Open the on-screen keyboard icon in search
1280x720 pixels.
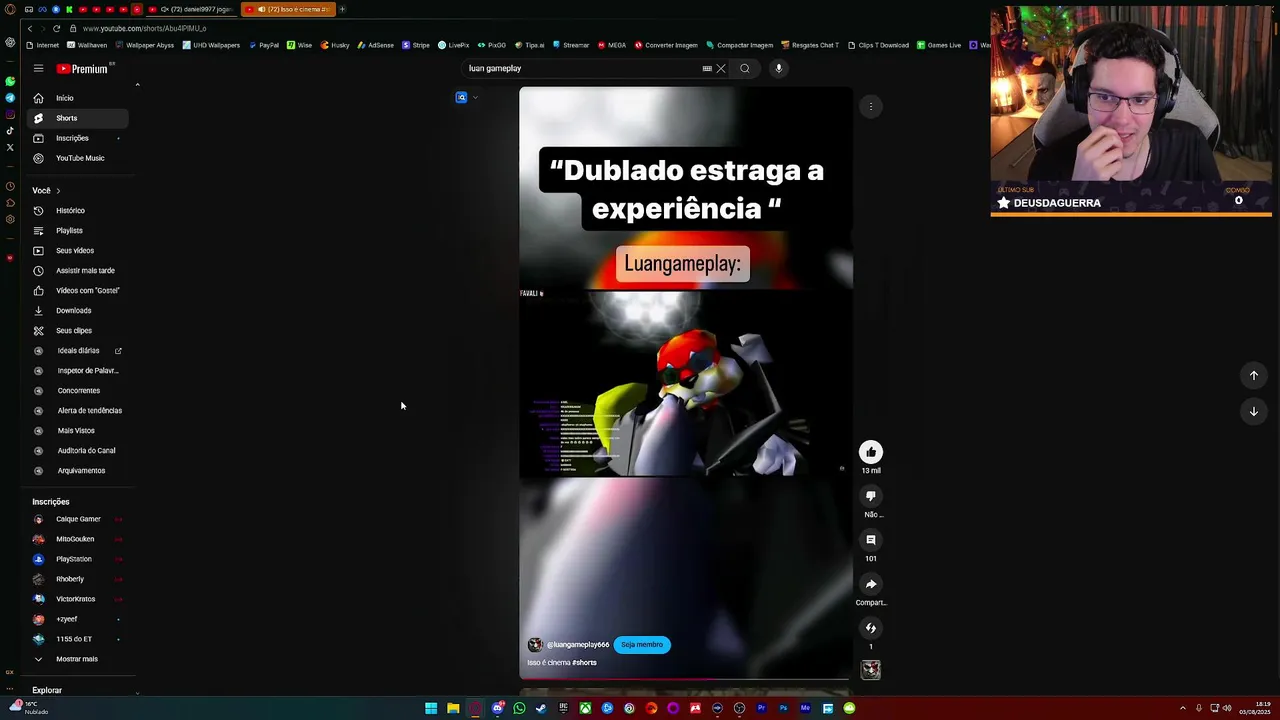click(707, 69)
